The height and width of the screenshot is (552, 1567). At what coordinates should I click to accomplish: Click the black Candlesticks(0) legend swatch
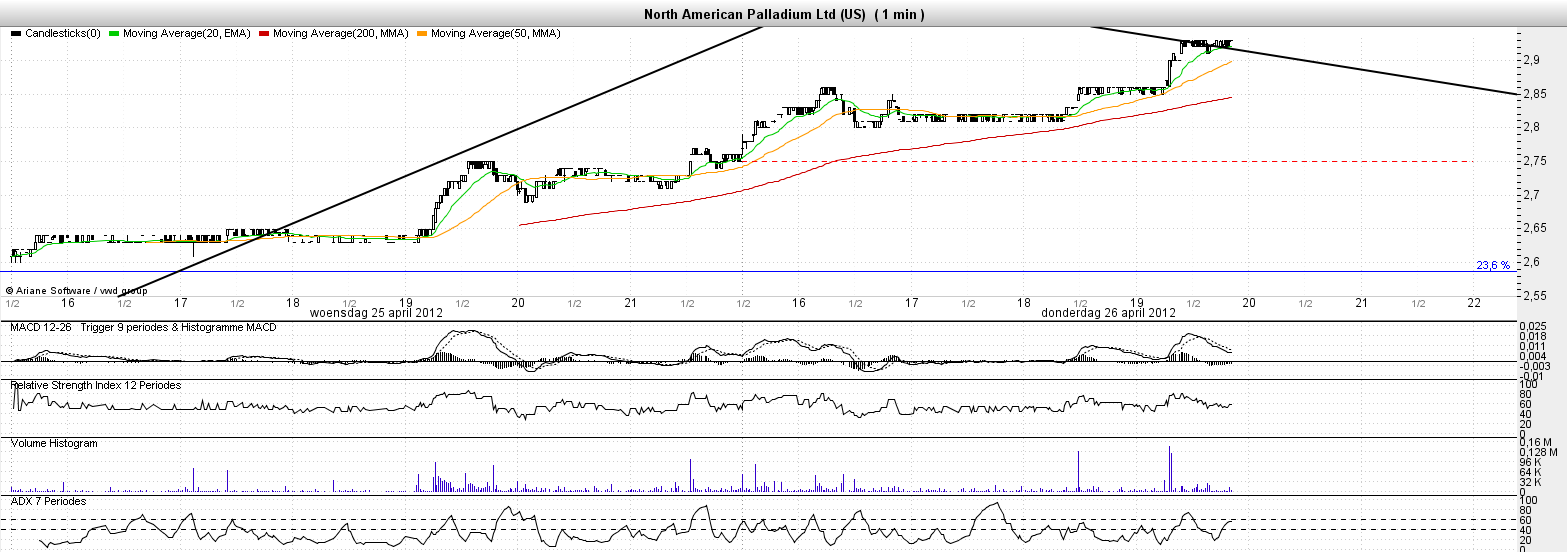pos(16,34)
